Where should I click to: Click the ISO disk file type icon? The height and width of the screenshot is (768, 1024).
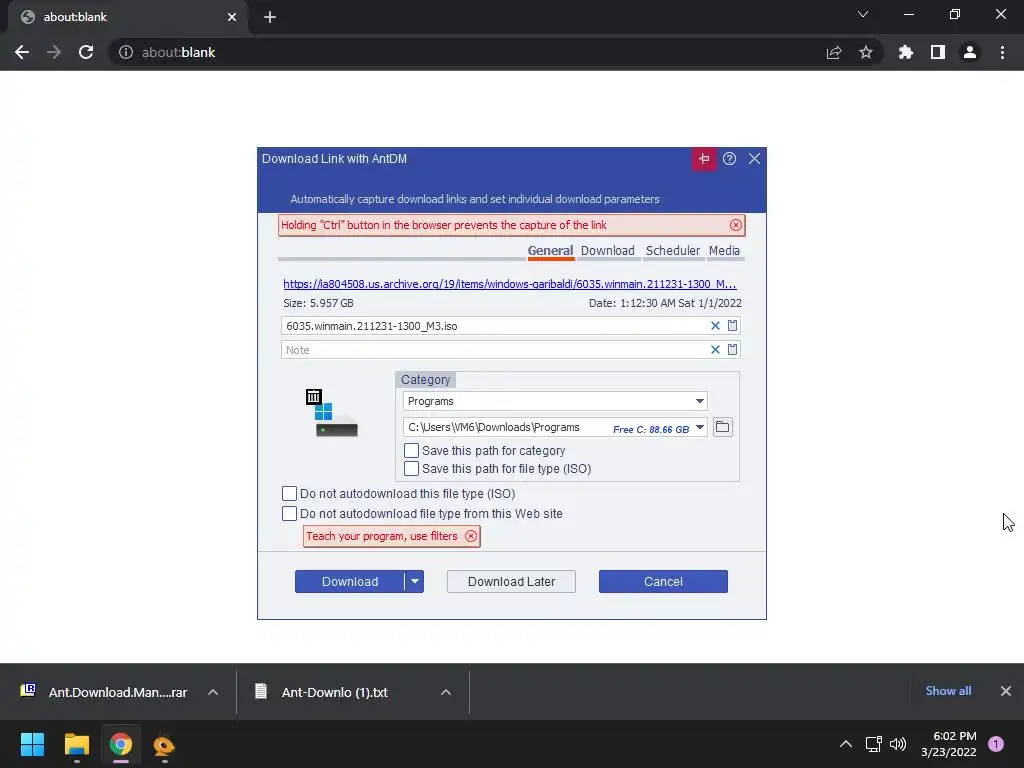[332, 413]
